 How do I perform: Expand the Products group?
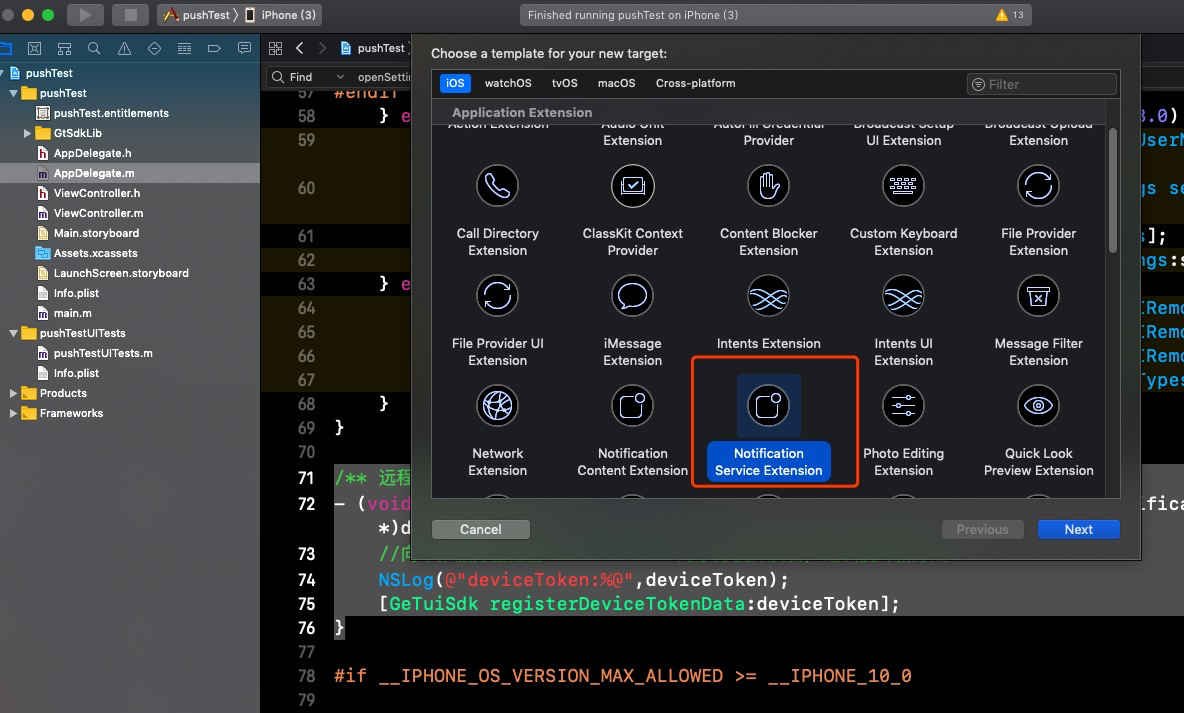(13, 393)
